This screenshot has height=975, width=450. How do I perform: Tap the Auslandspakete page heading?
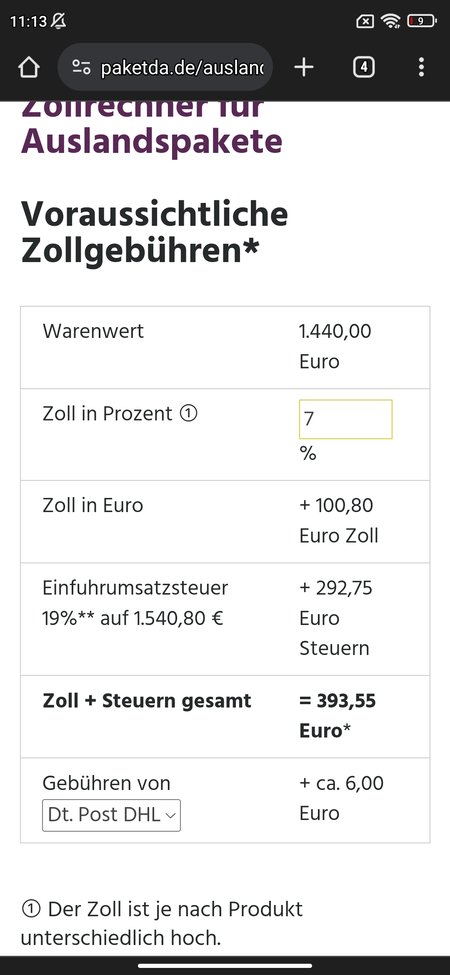click(x=152, y=142)
